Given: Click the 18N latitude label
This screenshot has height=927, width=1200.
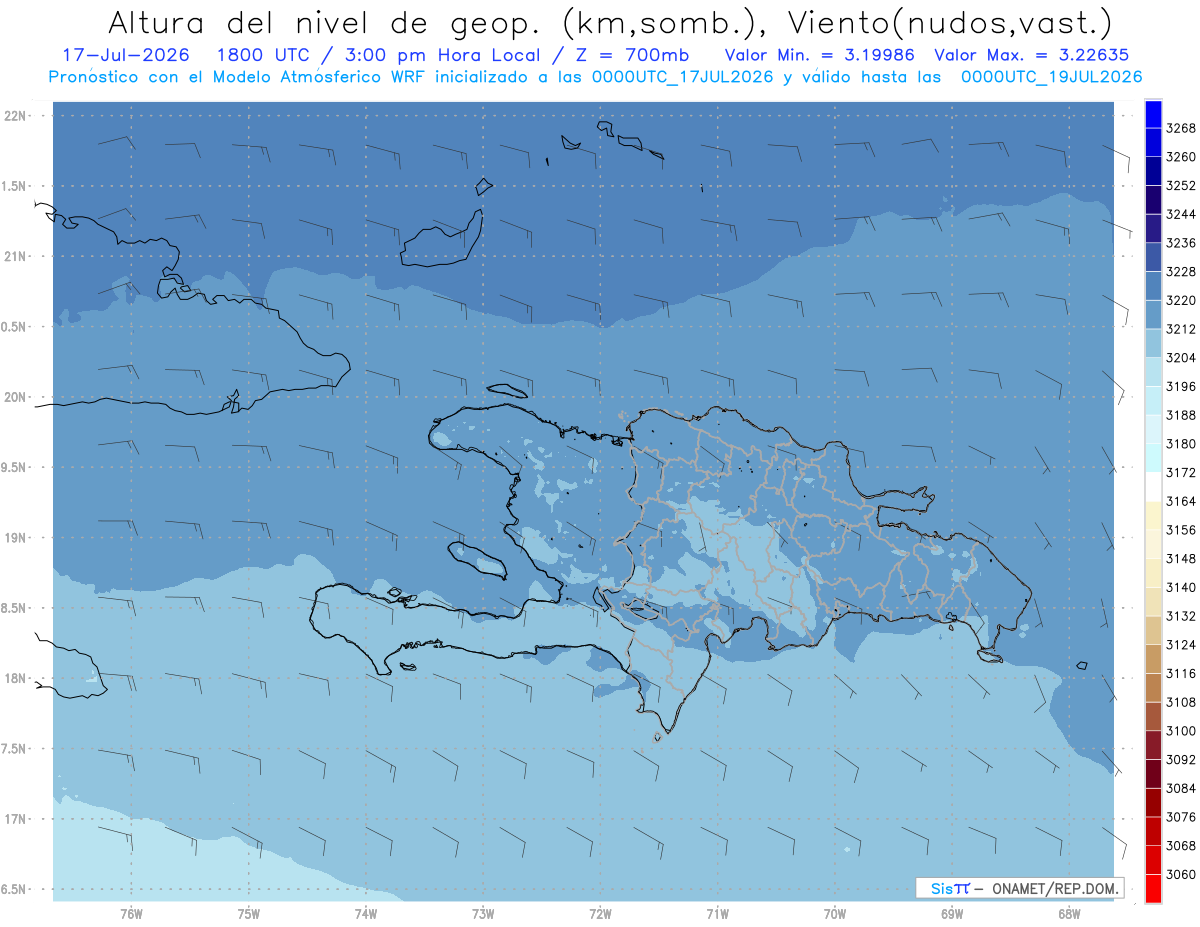Looking at the screenshot, I should 16,678.
